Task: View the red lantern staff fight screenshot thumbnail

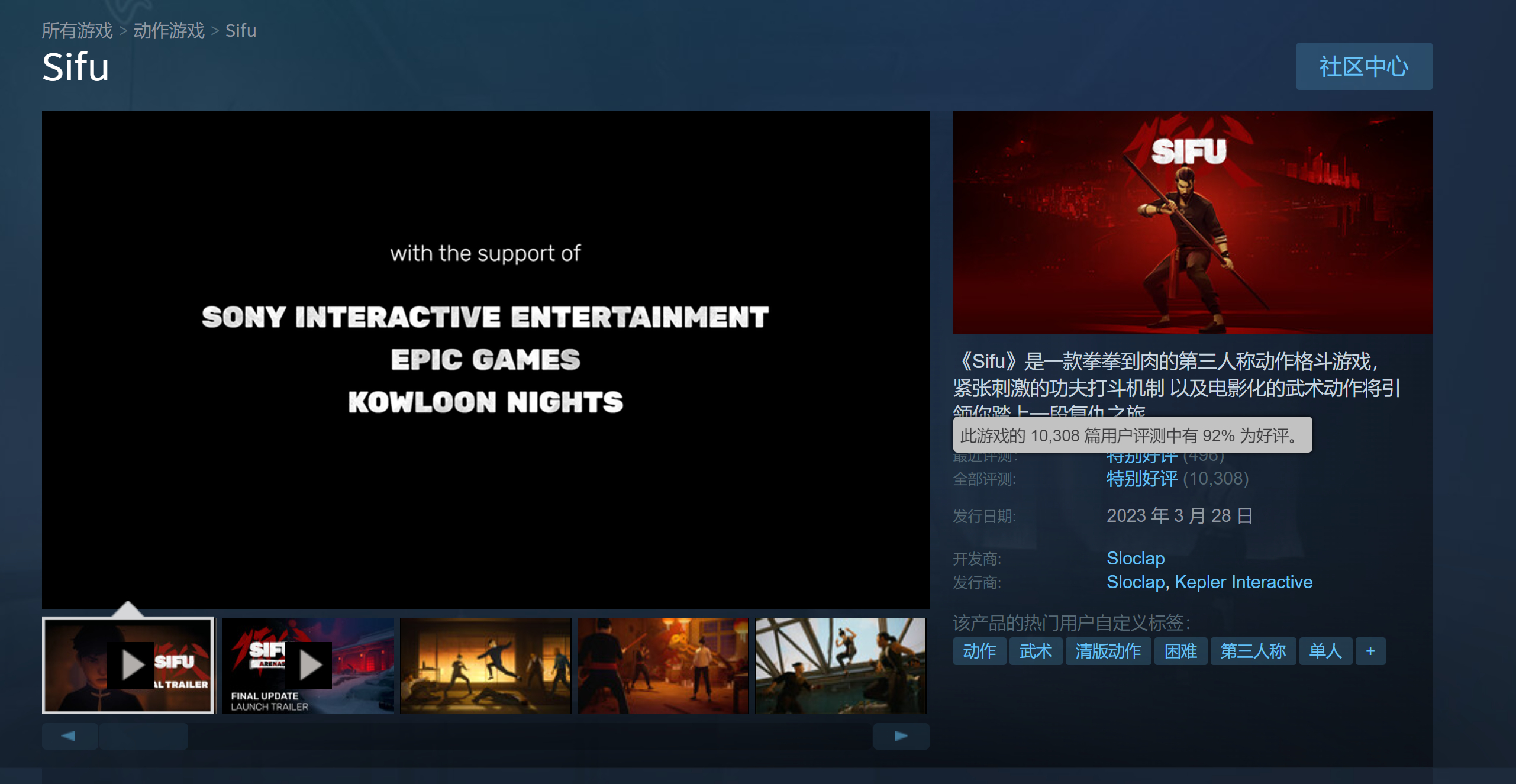Action: point(663,666)
